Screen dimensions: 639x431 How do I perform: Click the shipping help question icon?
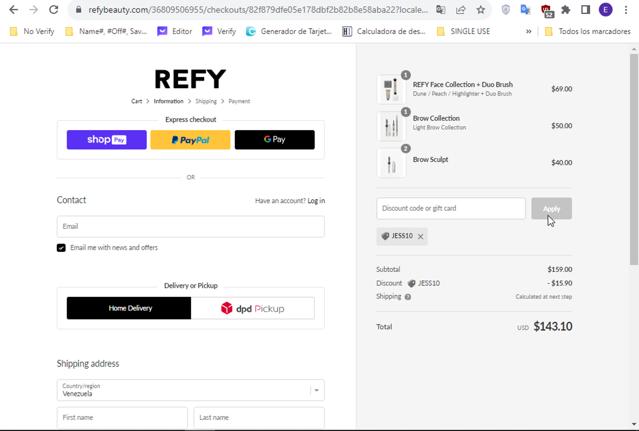[x=408, y=297]
